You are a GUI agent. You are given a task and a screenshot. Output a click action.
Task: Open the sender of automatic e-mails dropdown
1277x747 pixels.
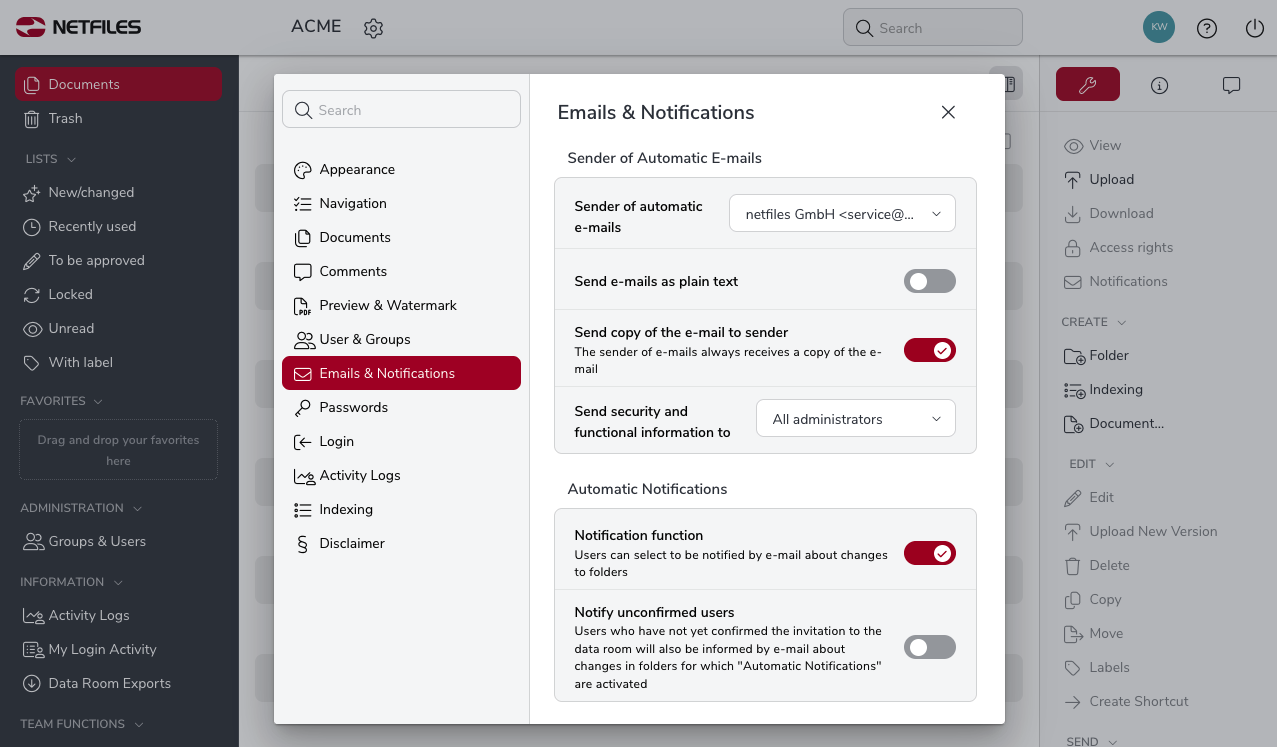tap(842, 213)
